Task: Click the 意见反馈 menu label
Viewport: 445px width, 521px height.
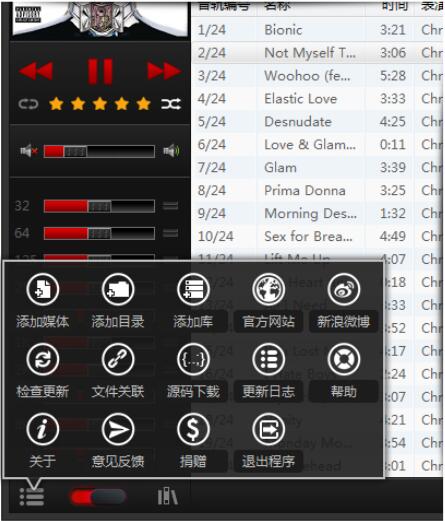Action: point(118,461)
